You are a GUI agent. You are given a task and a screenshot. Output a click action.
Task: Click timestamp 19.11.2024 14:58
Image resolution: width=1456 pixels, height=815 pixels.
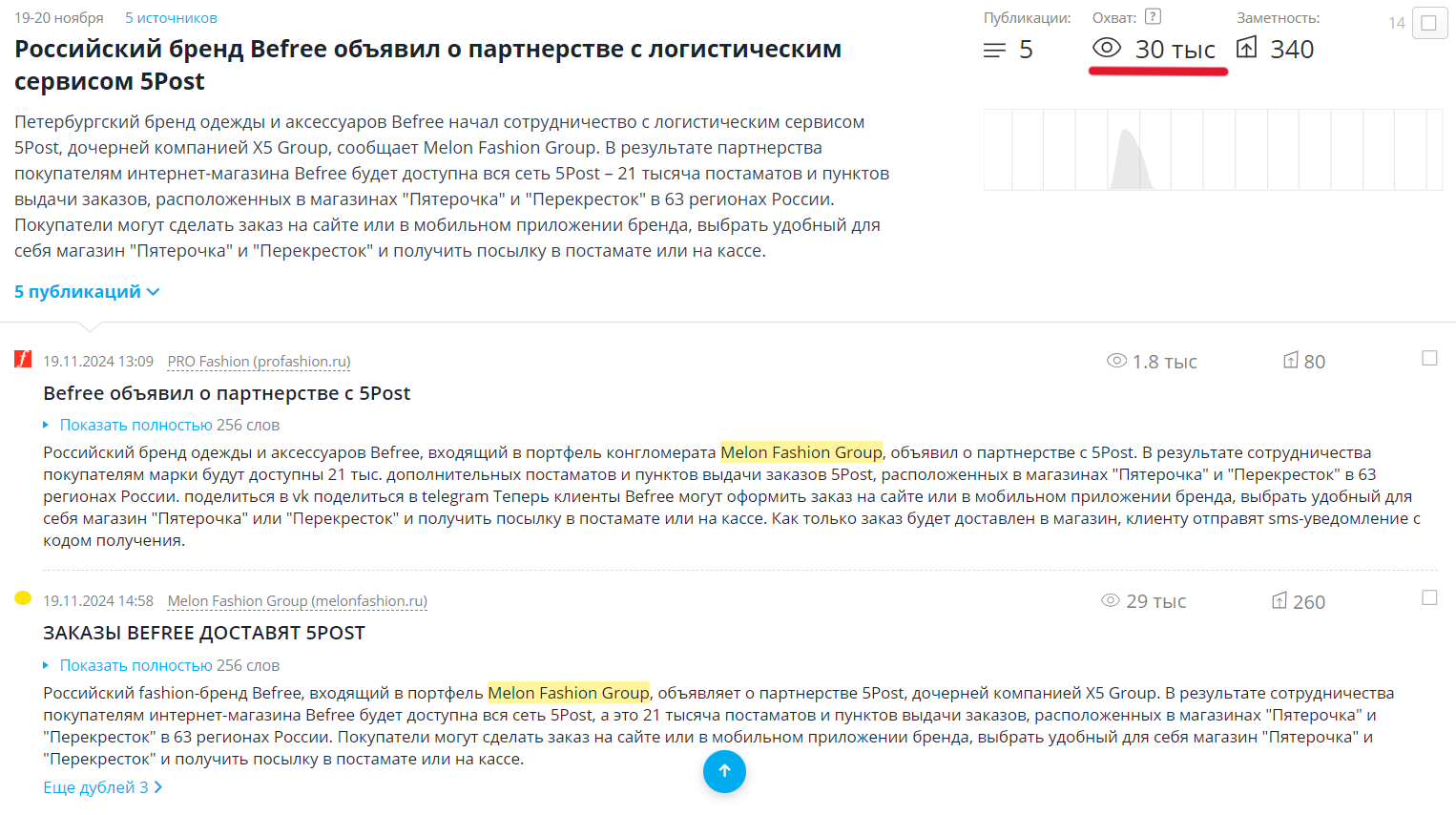[x=98, y=601]
